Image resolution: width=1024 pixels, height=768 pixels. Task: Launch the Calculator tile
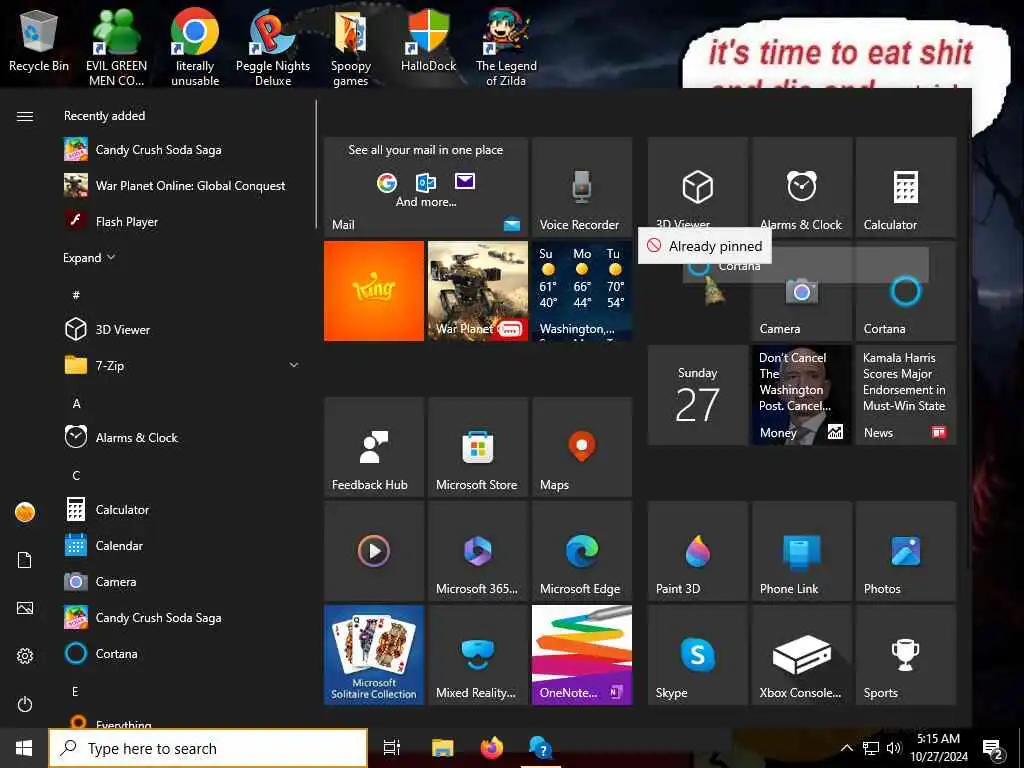tap(905, 187)
